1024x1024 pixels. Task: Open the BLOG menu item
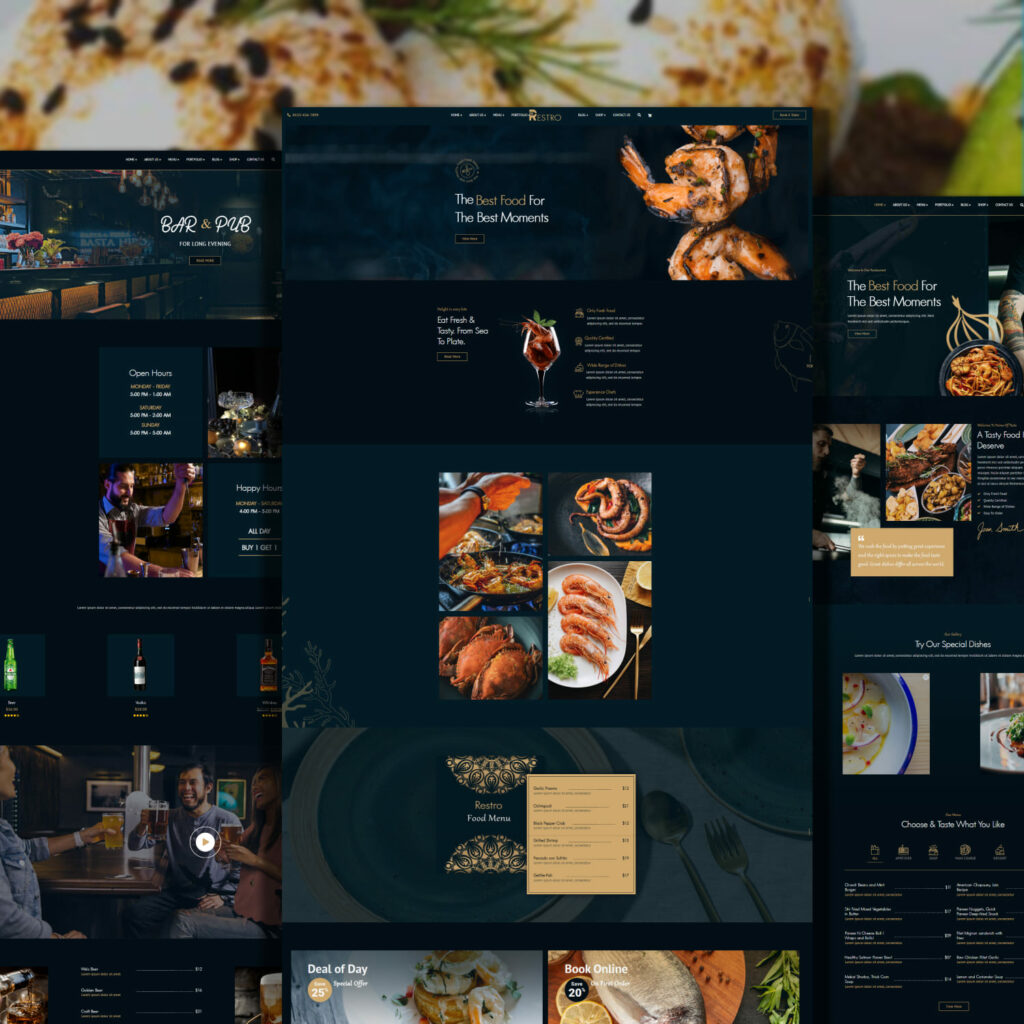point(581,115)
